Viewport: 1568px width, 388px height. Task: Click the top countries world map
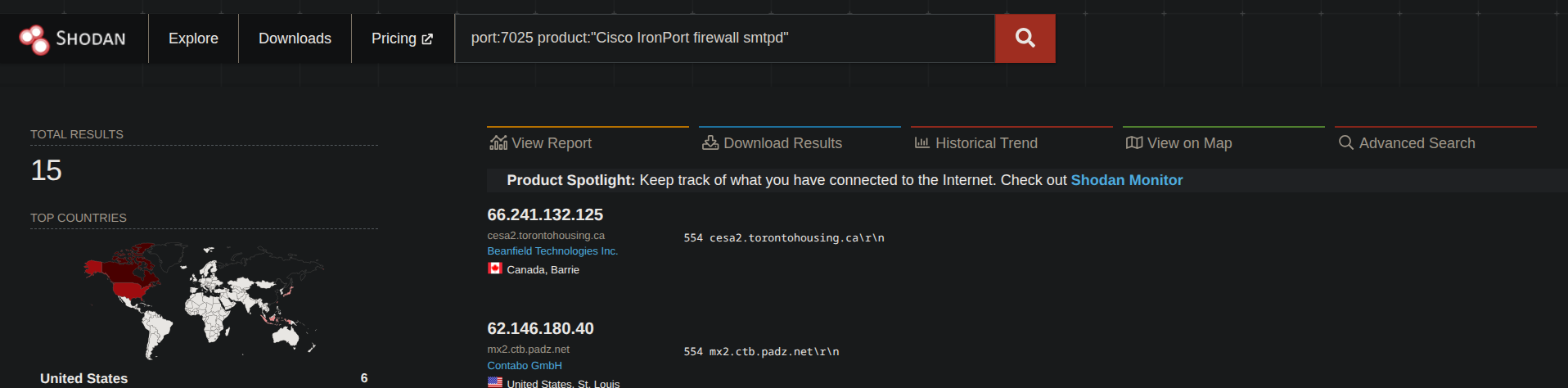click(204, 300)
